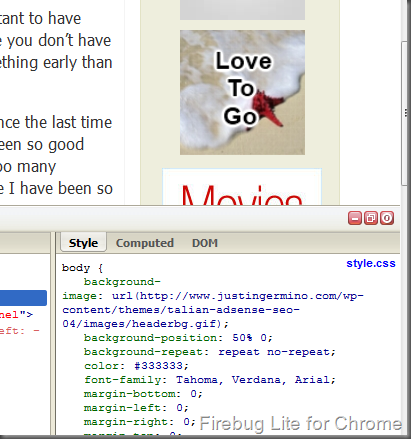Click the margin-bottom property line
The width and height of the screenshot is (411, 439).
click(x=143, y=394)
